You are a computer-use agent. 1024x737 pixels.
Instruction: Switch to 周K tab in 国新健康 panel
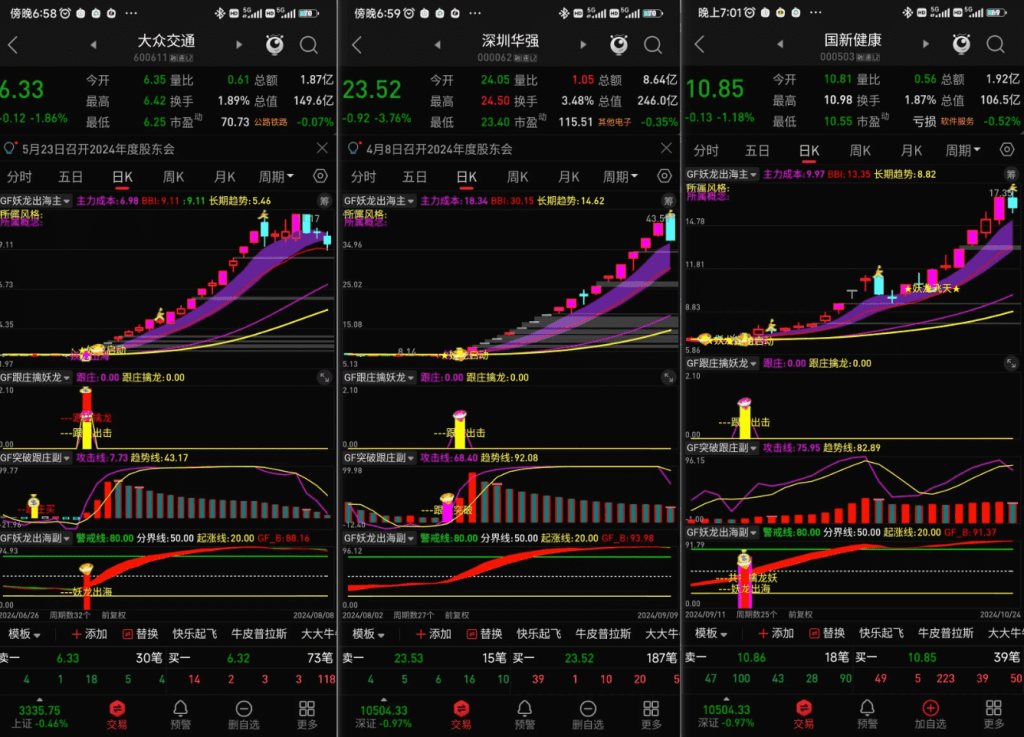860,151
